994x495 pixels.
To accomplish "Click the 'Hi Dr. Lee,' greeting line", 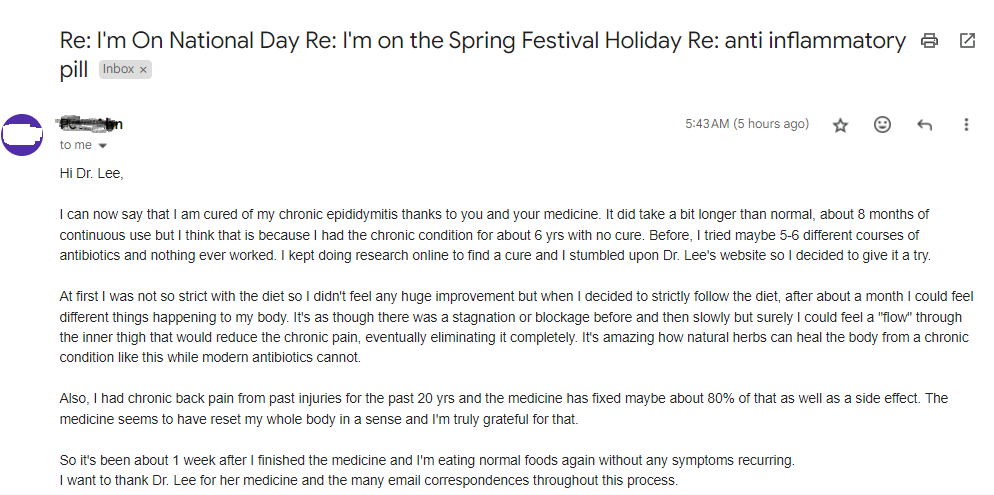I will pos(91,174).
